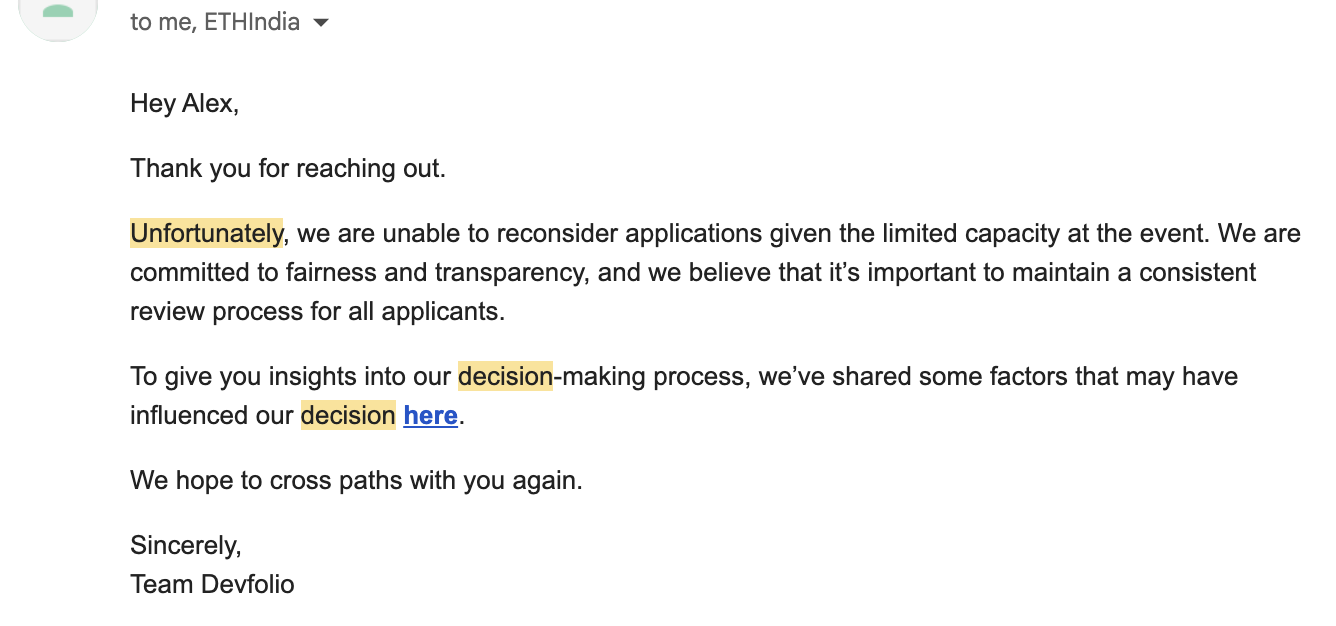
Task: Click "We hope to cross paths" sentence
Action: coord(355,480)
